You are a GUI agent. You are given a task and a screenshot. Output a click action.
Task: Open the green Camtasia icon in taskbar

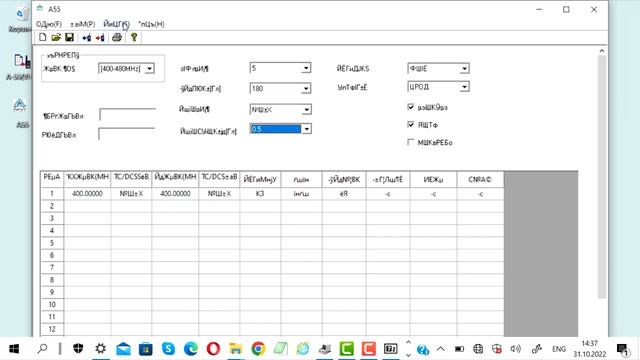click(x=347, y=349)
